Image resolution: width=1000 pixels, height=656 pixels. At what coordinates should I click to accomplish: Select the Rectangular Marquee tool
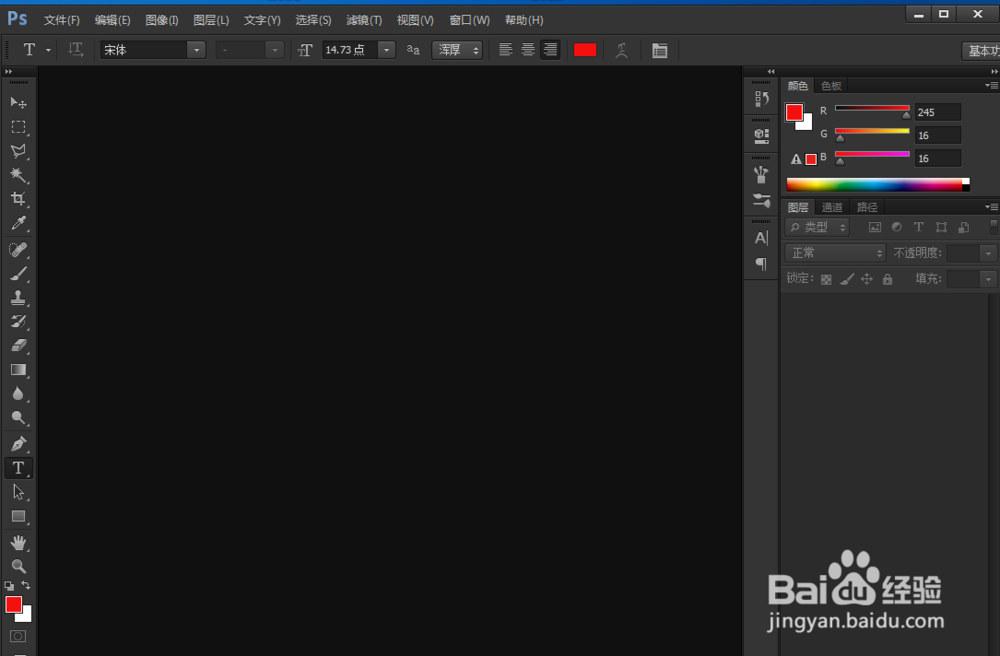[18, 127]
